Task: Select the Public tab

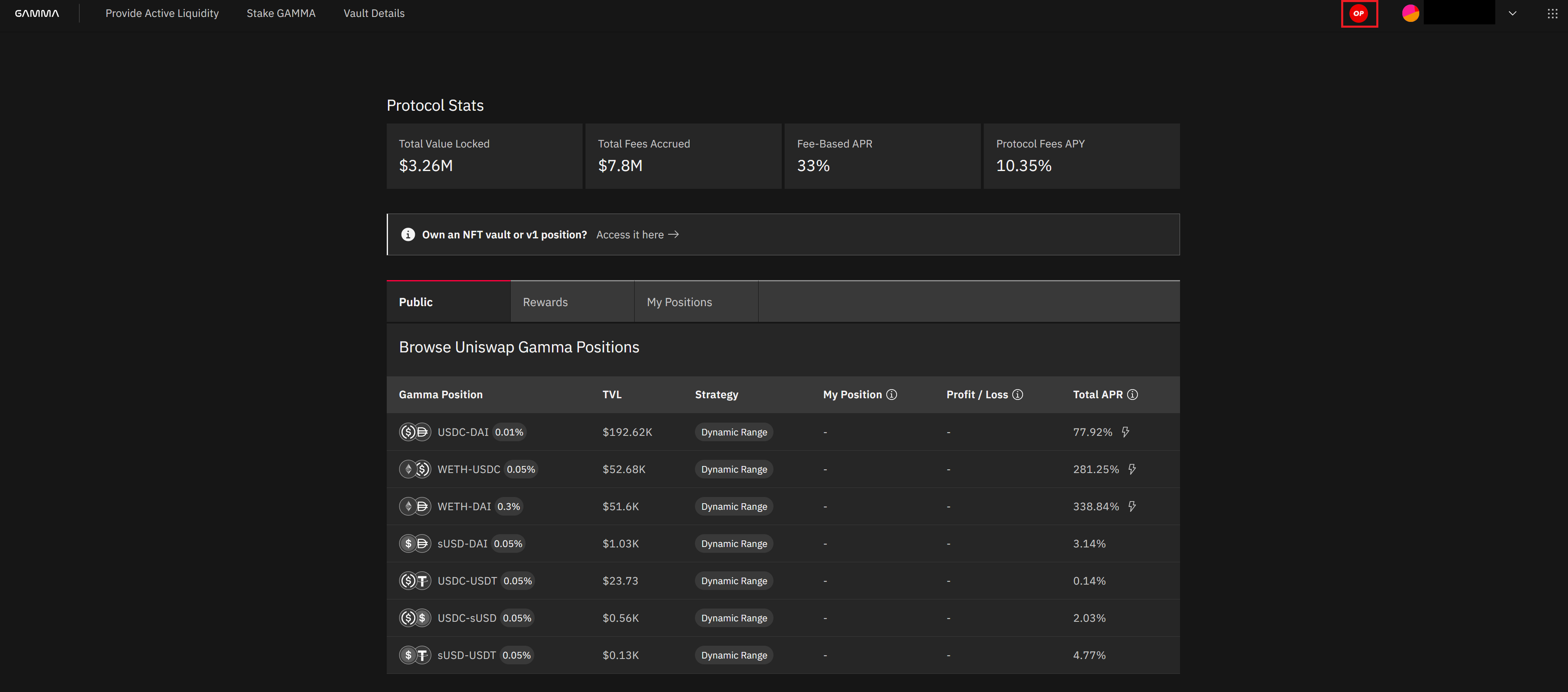Action: click(449, 302)
